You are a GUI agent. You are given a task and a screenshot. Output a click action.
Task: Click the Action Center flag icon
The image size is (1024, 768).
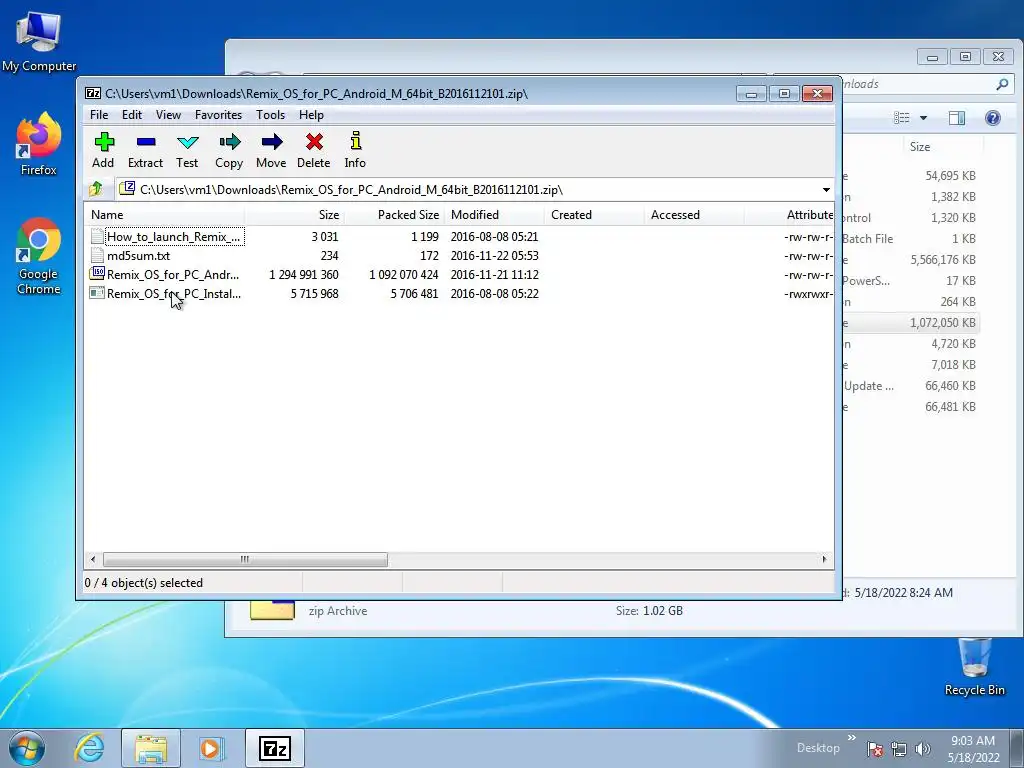tap(875, 748)
